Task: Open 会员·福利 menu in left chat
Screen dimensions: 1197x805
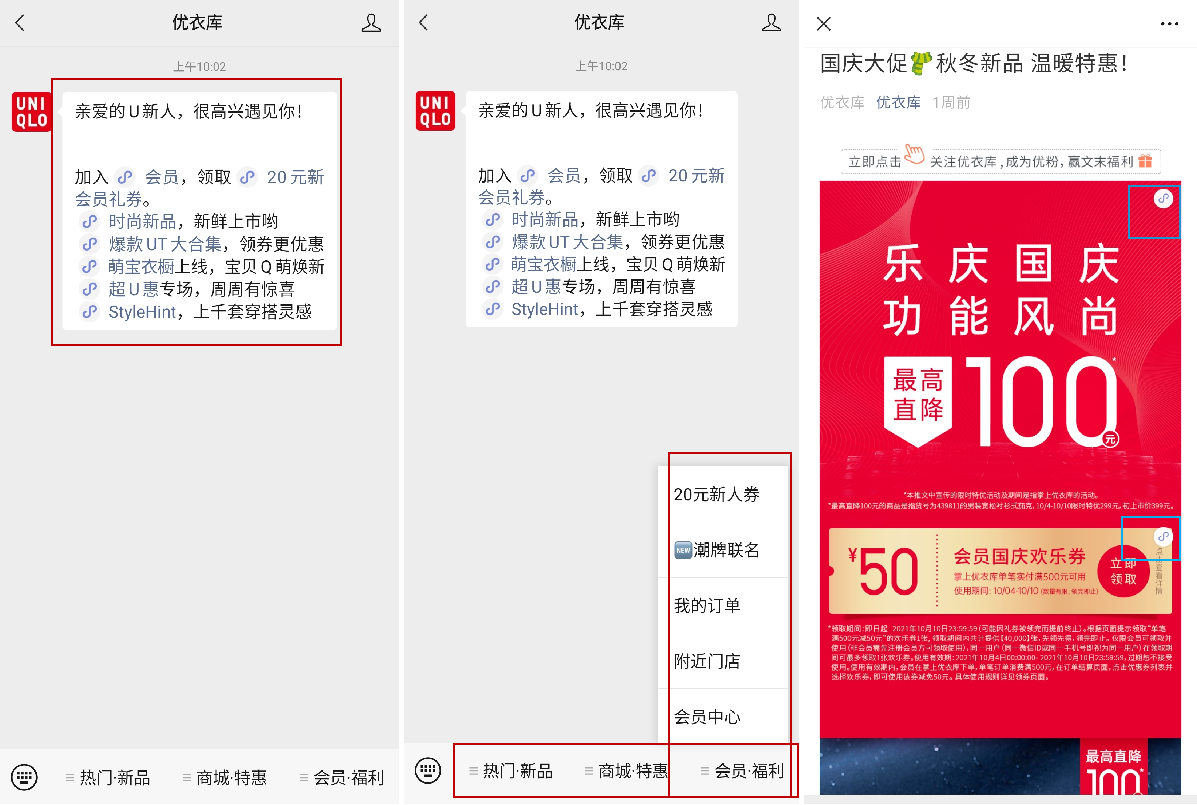Action: (x=341, y=778)
